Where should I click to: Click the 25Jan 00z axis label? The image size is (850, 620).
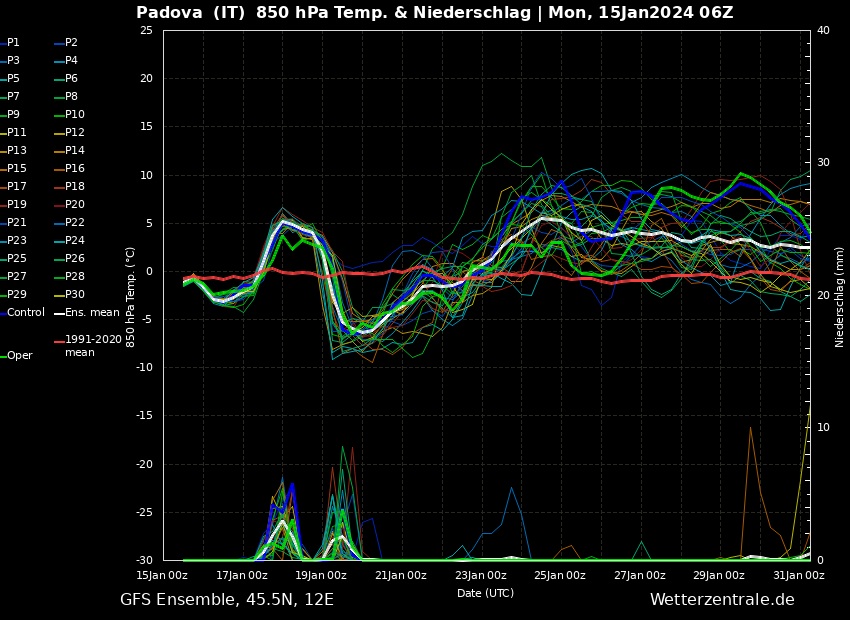(x=560, y=575)
